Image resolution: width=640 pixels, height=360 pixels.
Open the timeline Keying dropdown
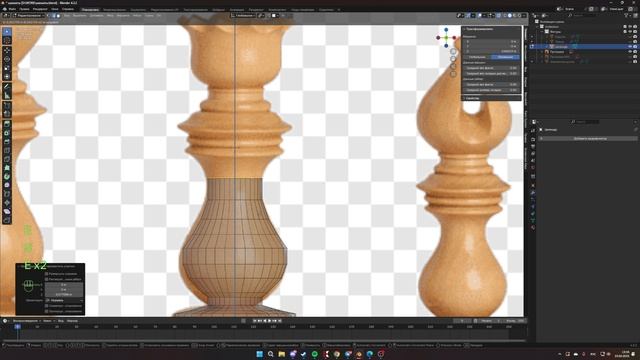tap(48, 321)
